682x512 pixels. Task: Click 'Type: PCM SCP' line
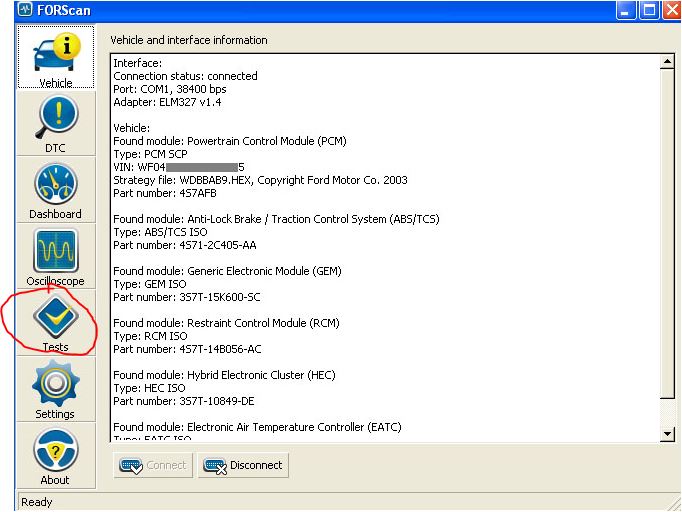coord(150,154)
